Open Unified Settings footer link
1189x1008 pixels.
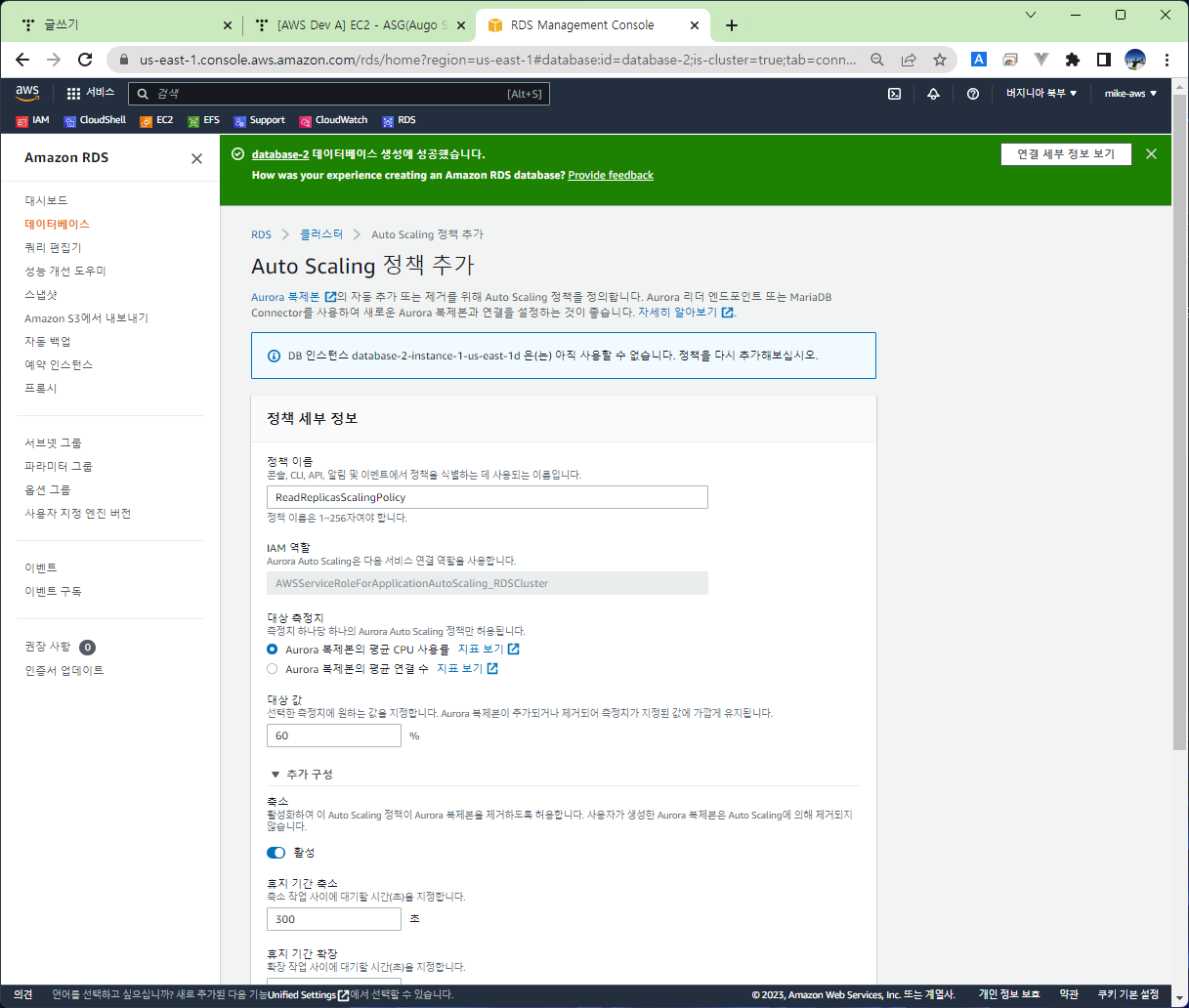308,994
